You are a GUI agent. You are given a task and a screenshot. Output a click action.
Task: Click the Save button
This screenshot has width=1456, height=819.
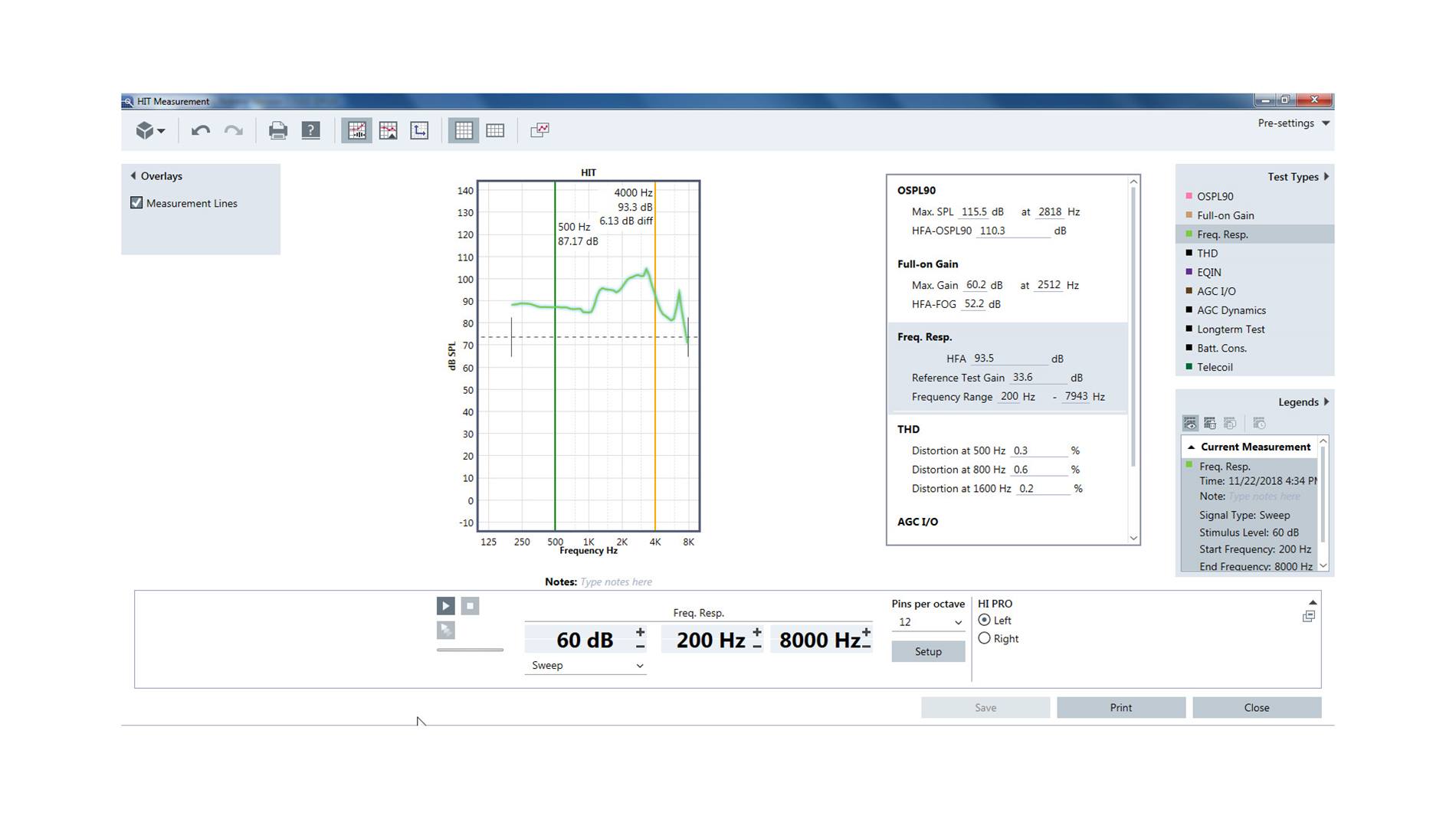[985, 708]
